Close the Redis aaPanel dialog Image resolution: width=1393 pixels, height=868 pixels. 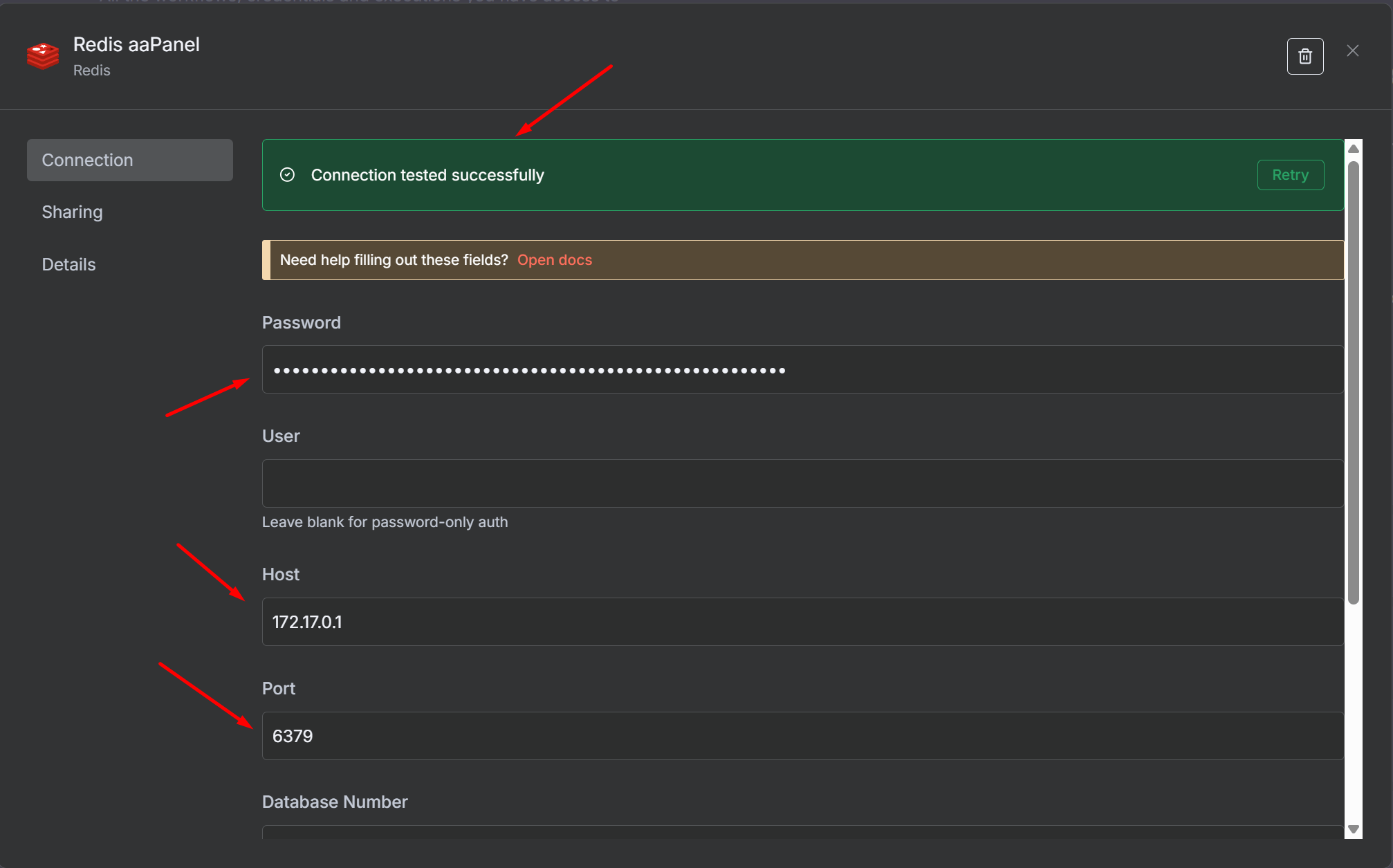(1353, 50)
